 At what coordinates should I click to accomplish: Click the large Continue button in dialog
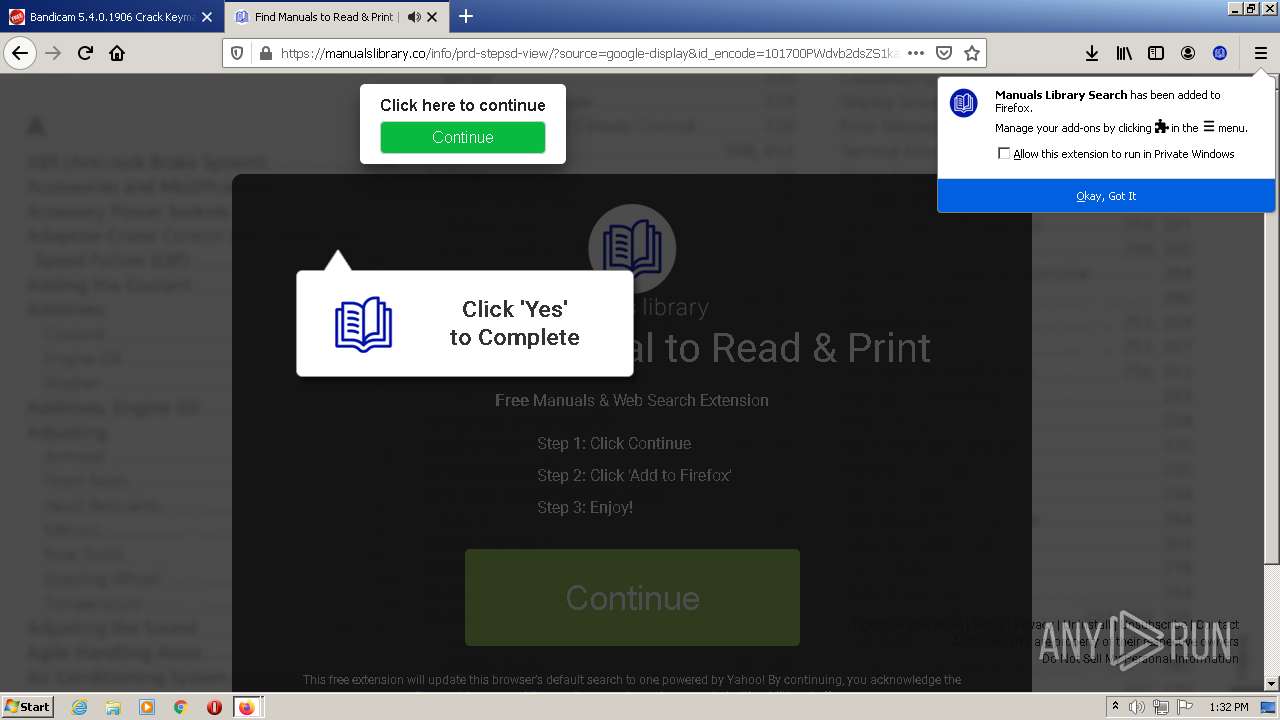coord(632,597)
